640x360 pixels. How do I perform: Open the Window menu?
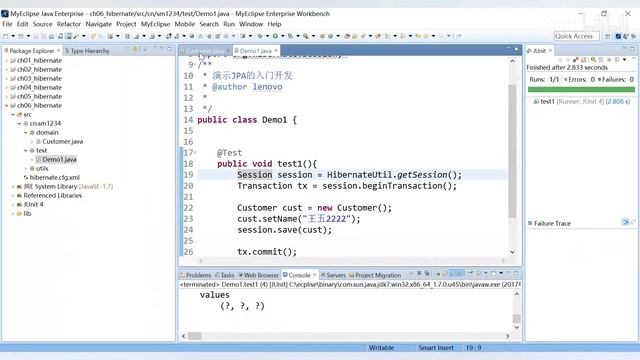(x=251, y=24)
